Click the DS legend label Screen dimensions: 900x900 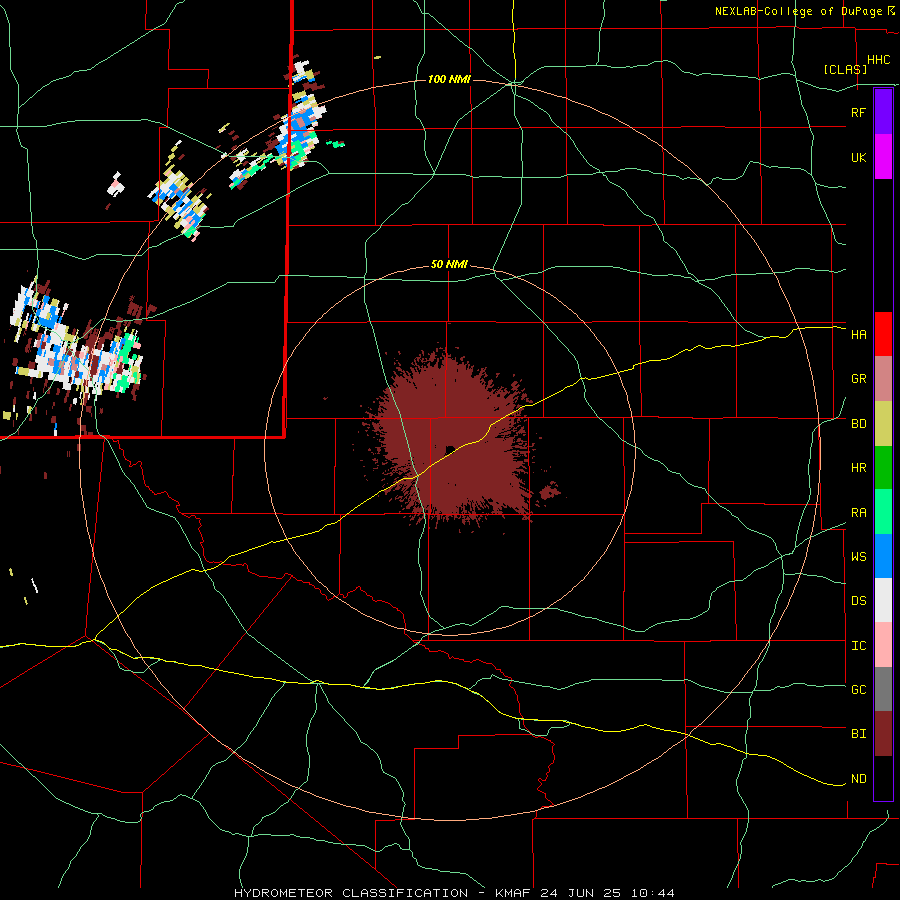[858, 601]
